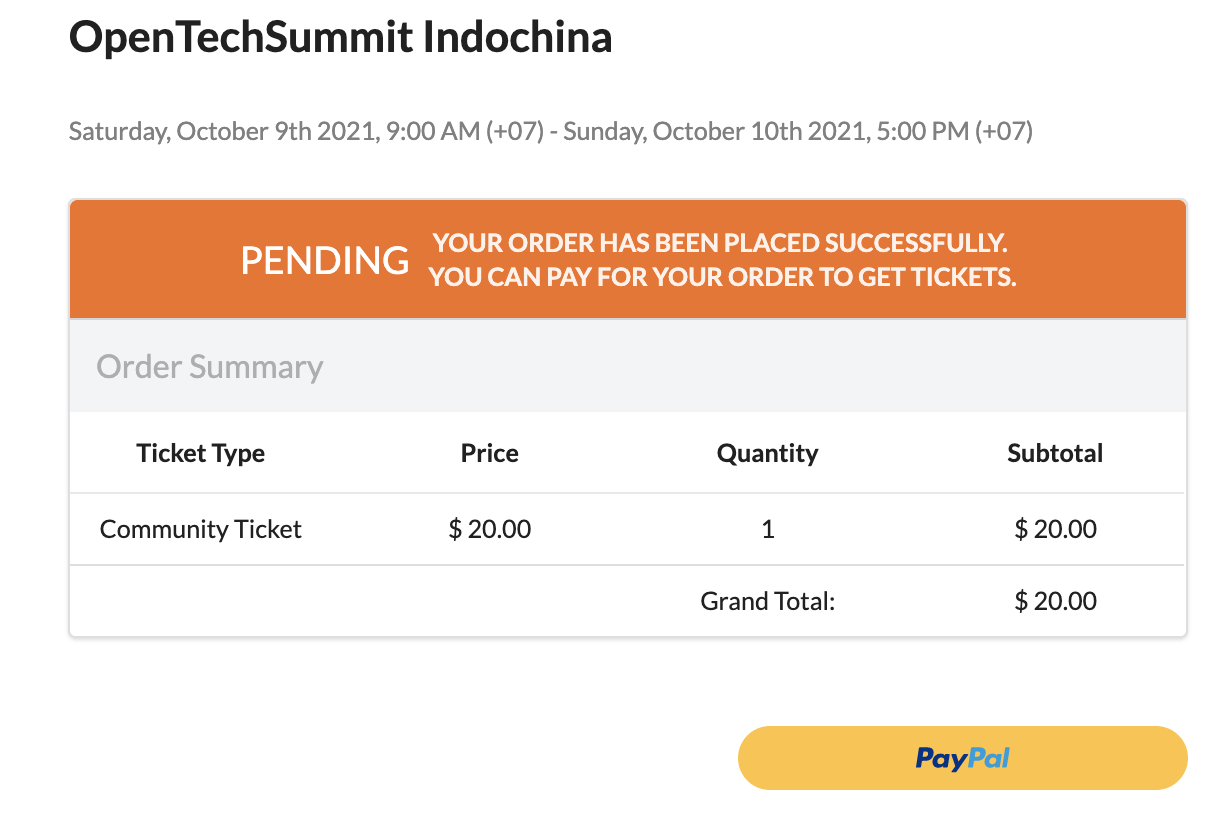Click the $ 20.00 ticket price cell
1230x836 pixels.
tap(490, 529)
